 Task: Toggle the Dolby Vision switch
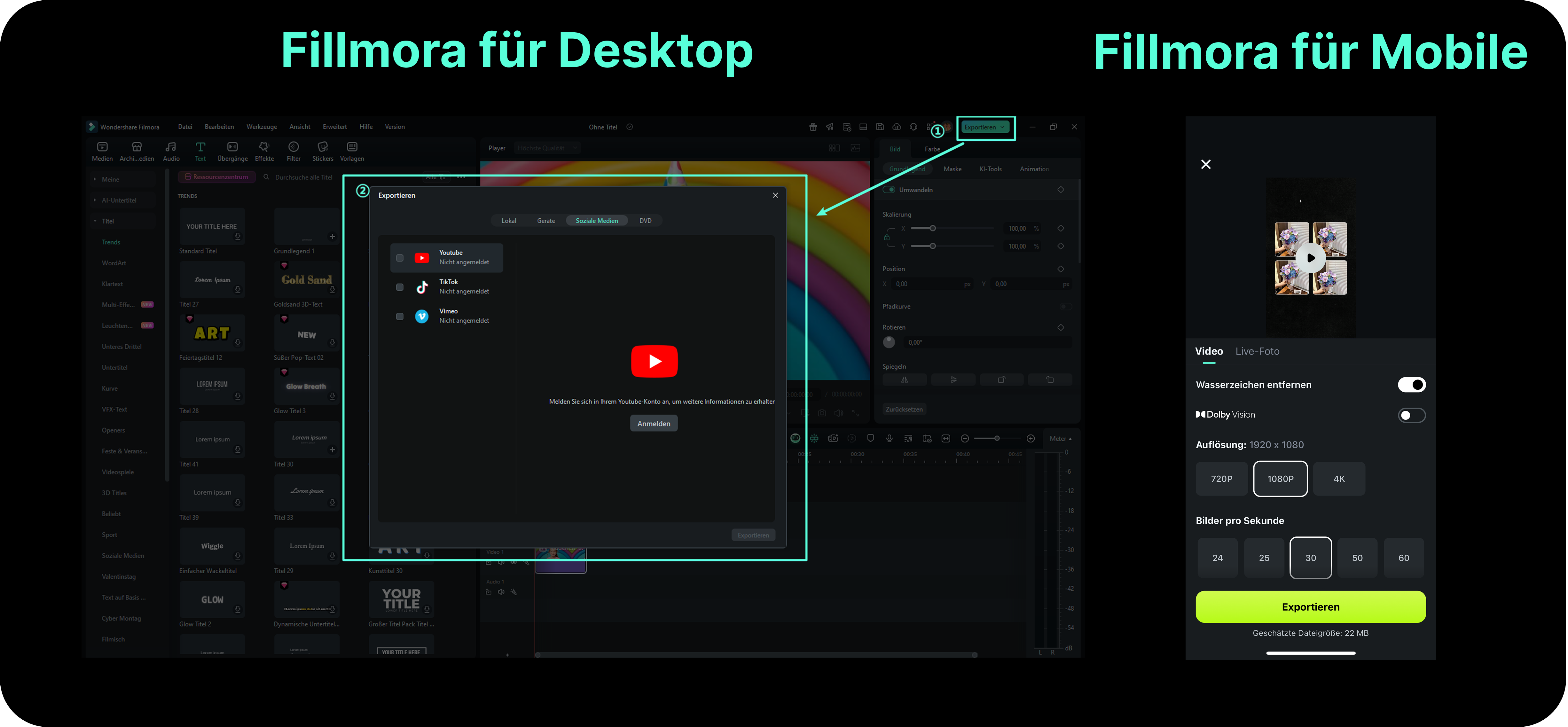pos(1412,415)
